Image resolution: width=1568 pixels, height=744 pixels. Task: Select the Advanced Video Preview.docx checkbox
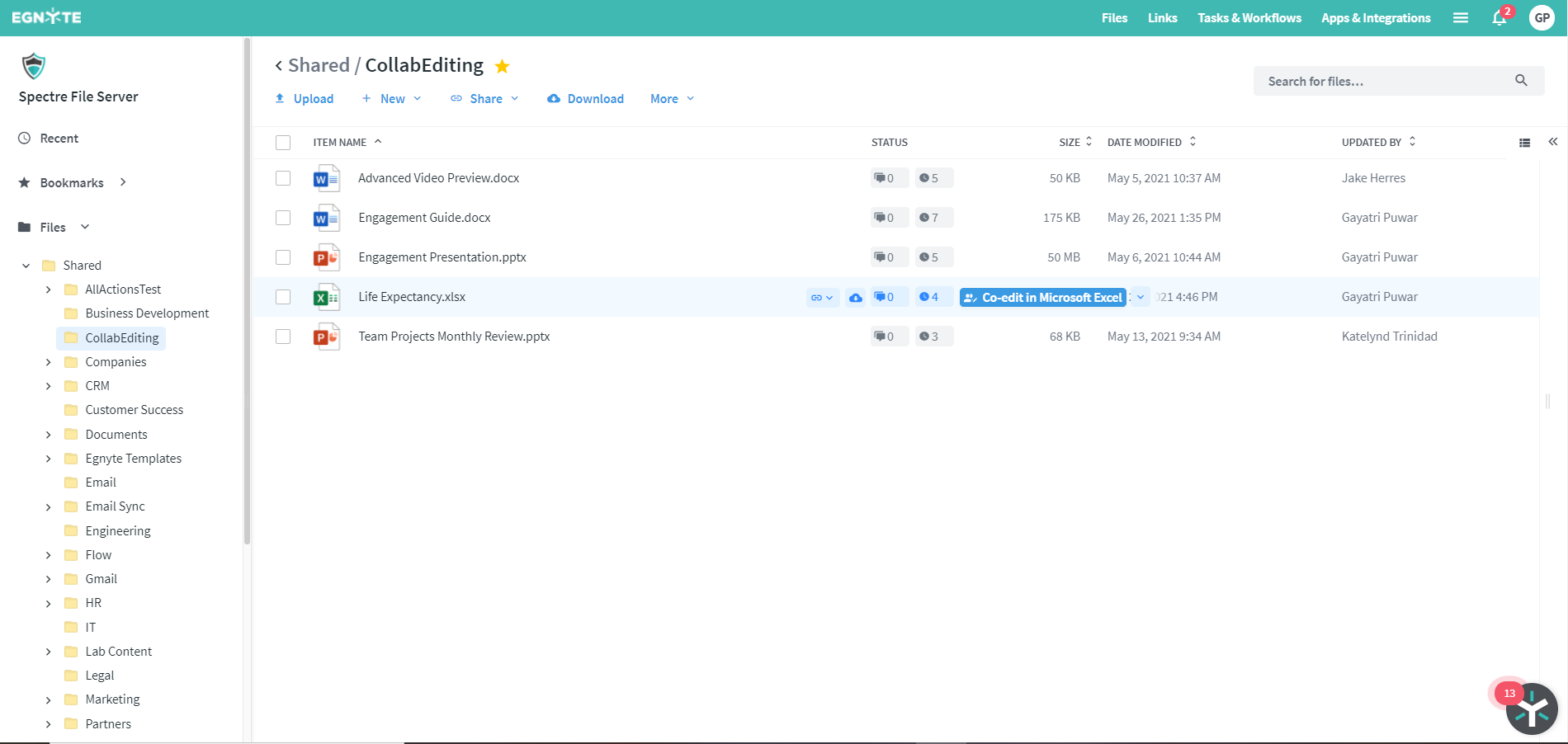point(283,178)
